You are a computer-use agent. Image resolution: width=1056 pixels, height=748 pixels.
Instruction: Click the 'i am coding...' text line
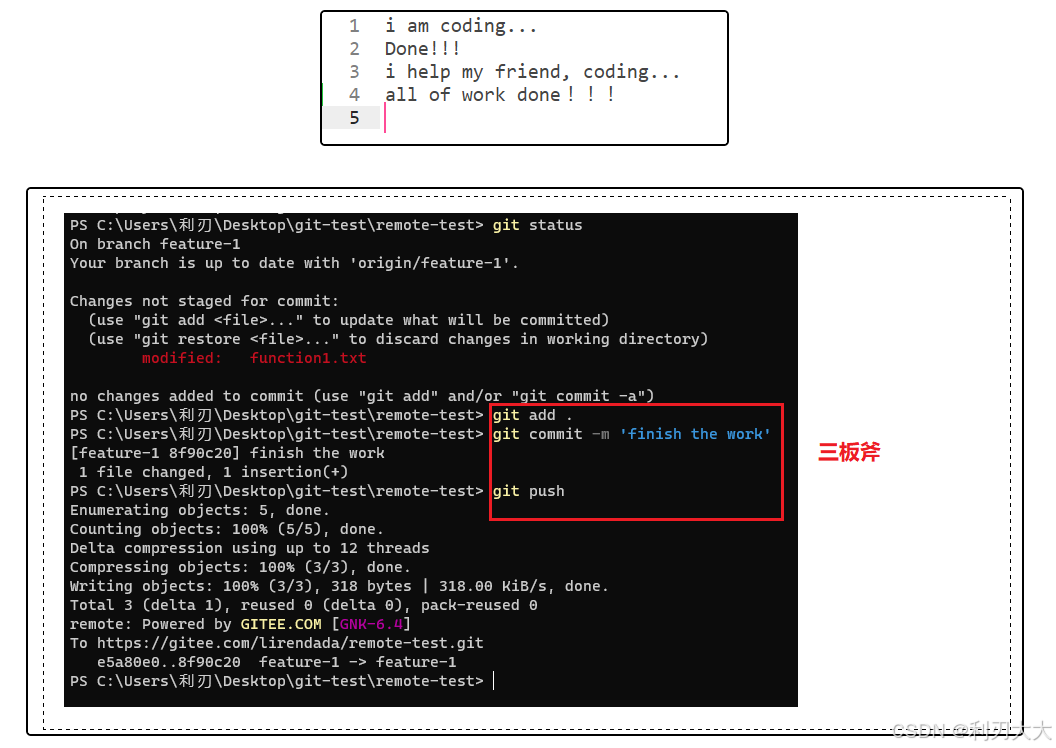pos(461,26)
